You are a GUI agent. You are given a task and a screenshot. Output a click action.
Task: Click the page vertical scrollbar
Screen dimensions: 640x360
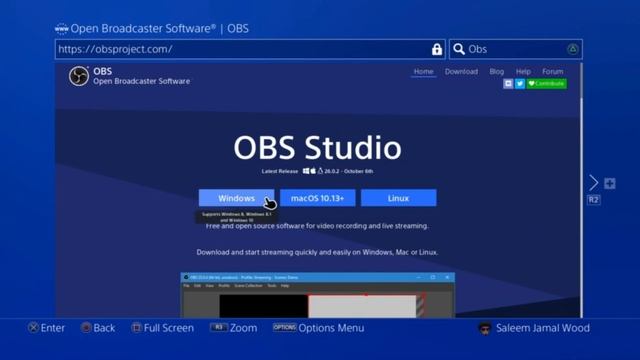(581, 190)
